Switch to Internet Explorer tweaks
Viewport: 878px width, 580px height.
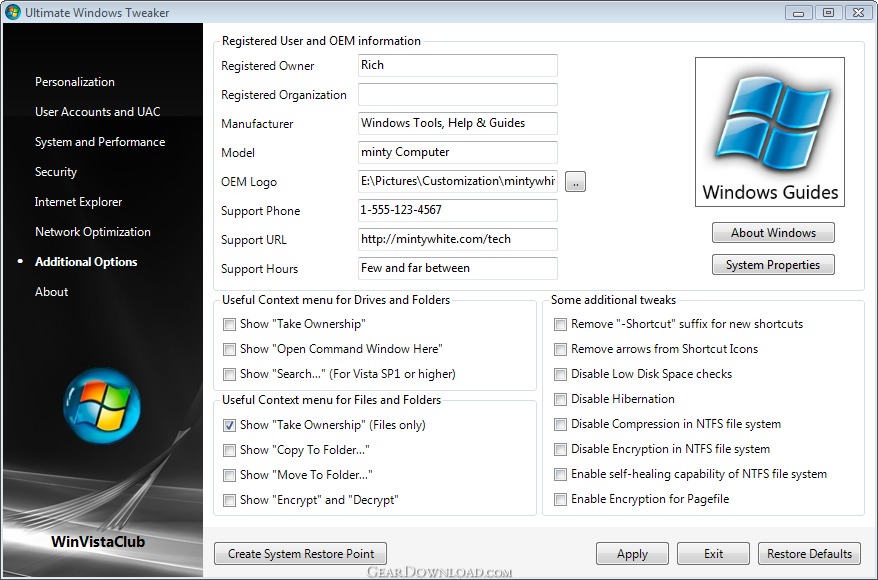point(78,202)
